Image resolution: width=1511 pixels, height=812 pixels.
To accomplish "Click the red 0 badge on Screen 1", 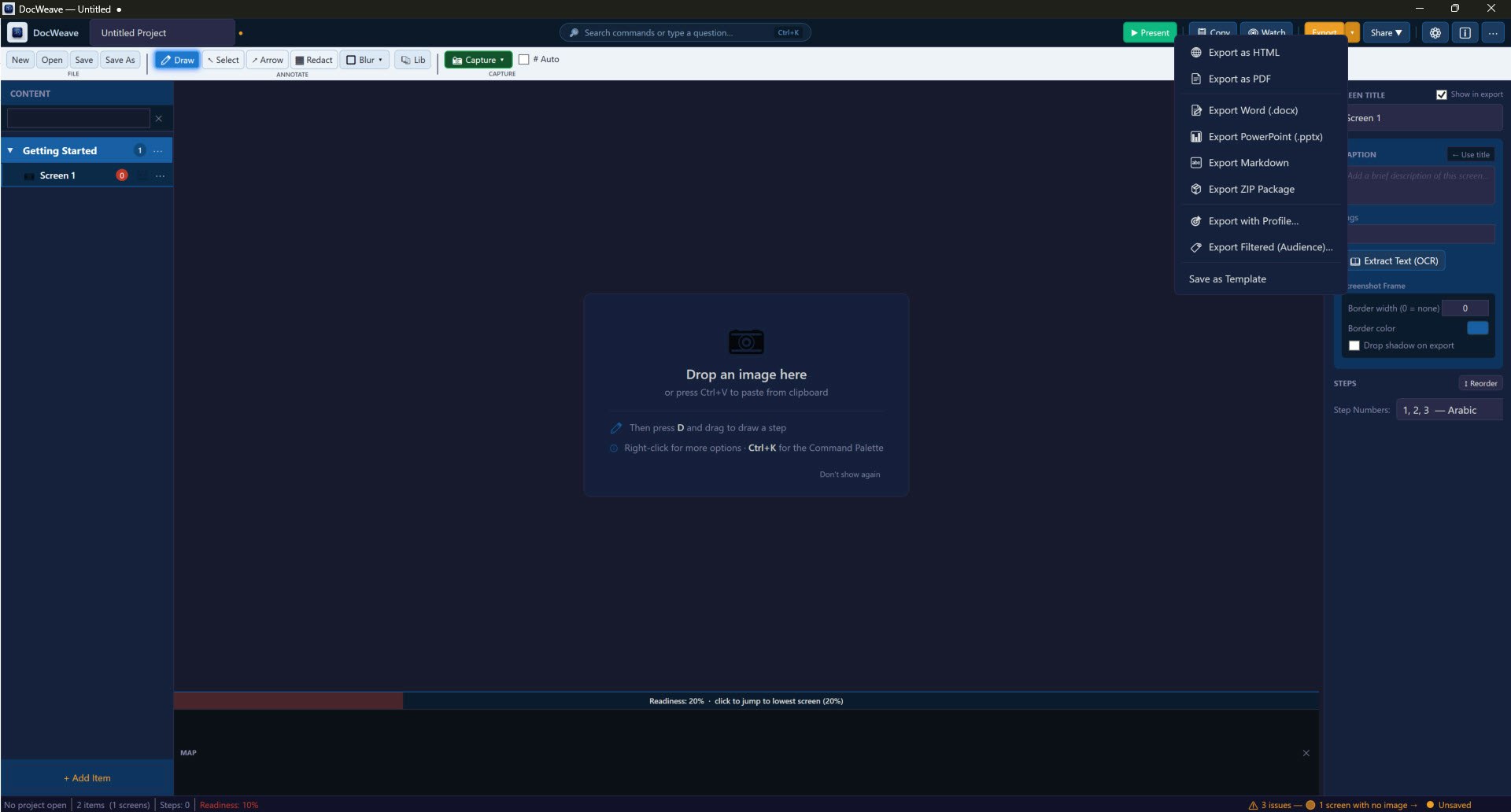I will [122, 175].
